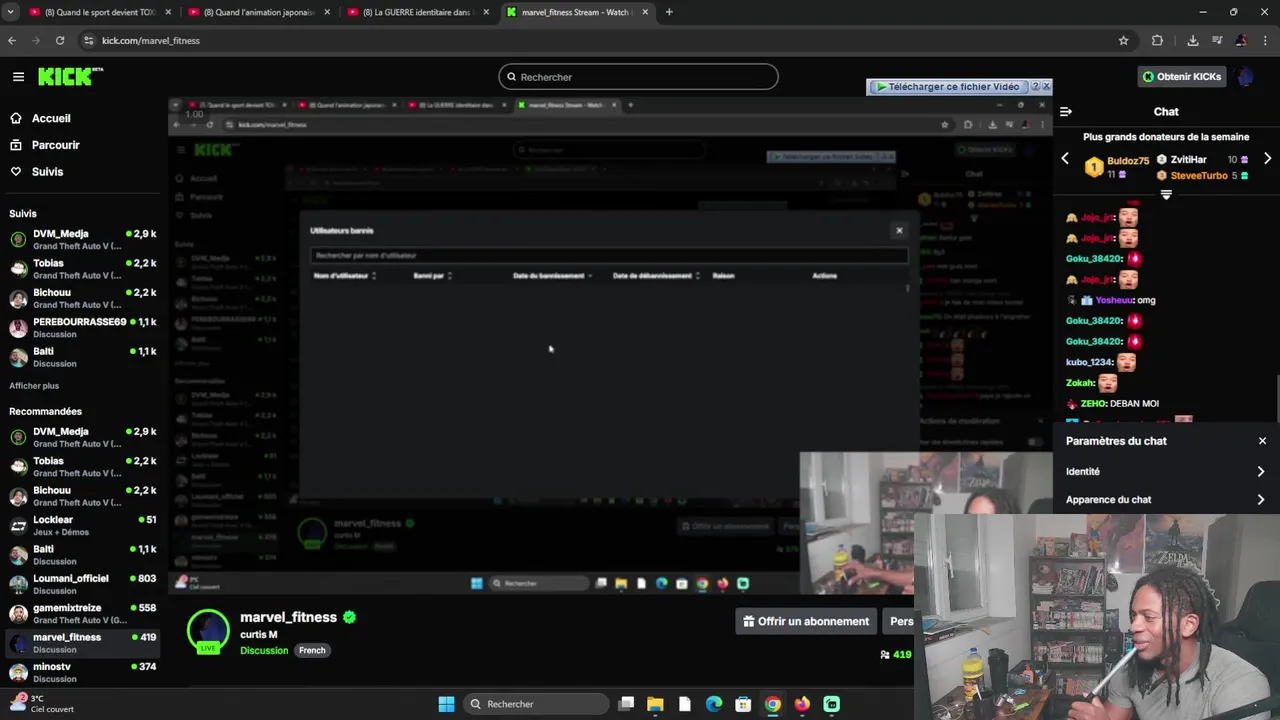
Task: Dismiss the video download bar with X
Action: (x=1046, y=87)
